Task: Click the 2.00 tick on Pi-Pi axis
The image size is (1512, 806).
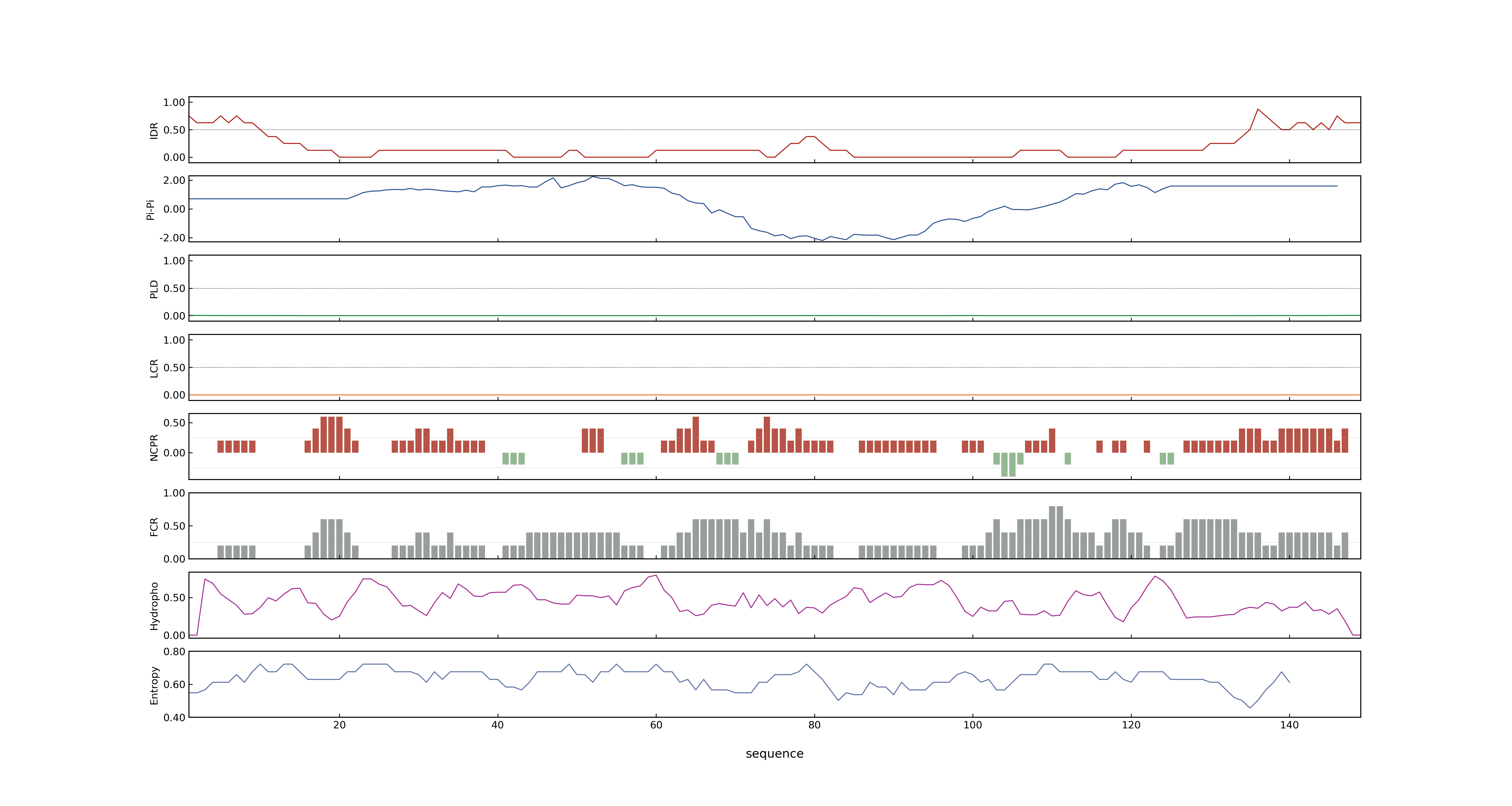Action: pos(174,180)
